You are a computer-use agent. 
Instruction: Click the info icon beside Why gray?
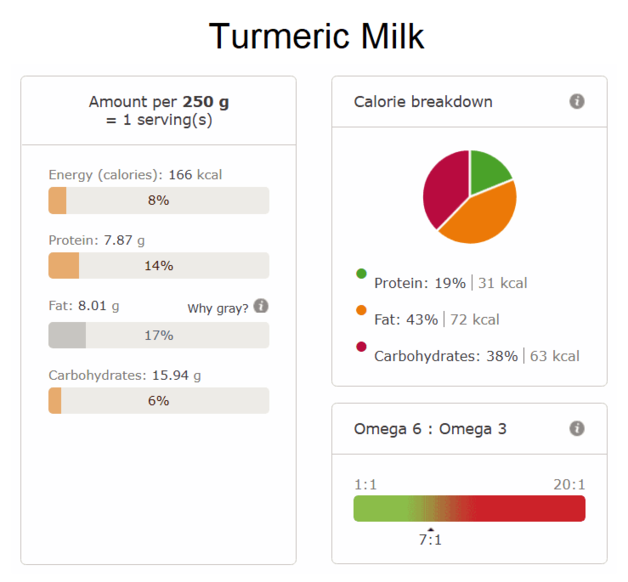[x=261, y=306]
